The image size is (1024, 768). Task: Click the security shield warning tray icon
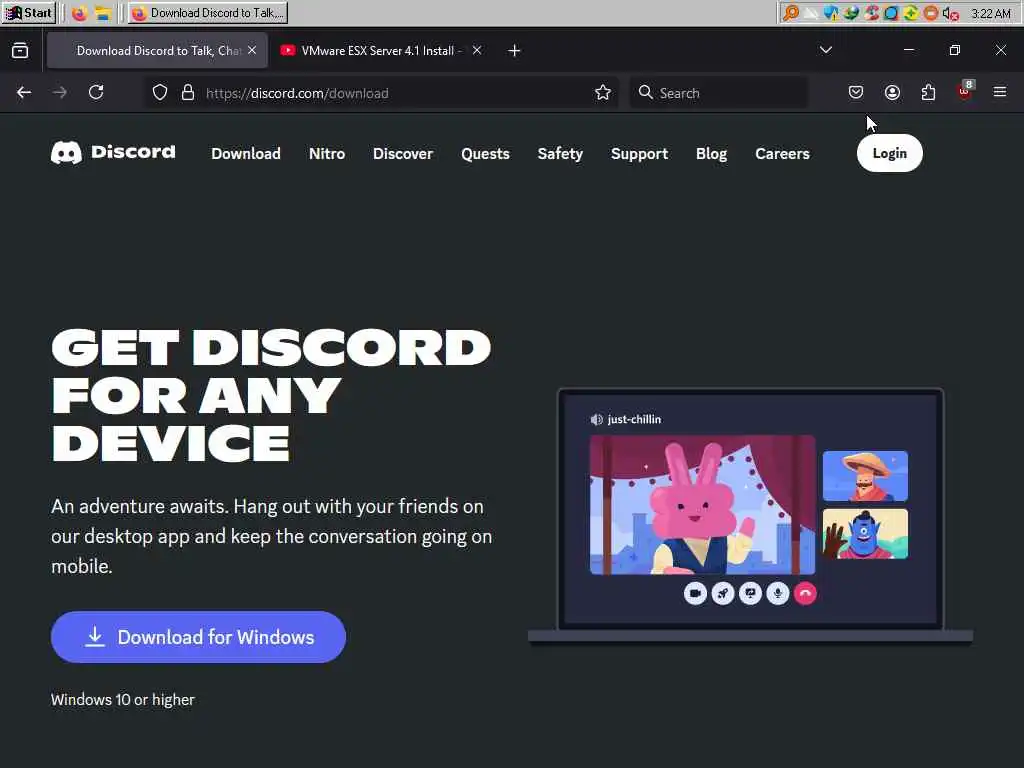click(x=831, y=13)
